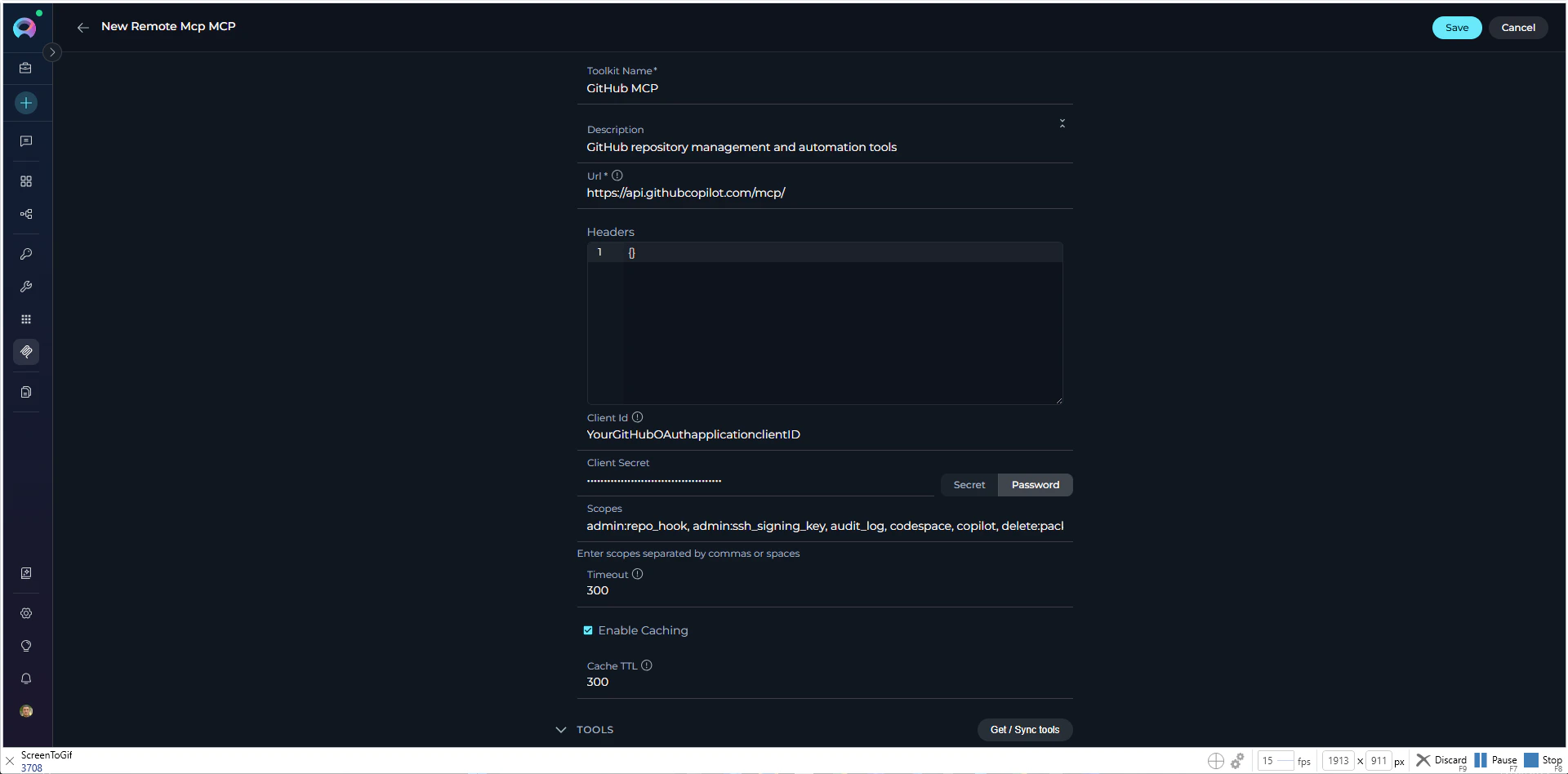Toggle the Enable Caching checkbox
Viewport: 1568px width, 774px height.
pos(588,630)
